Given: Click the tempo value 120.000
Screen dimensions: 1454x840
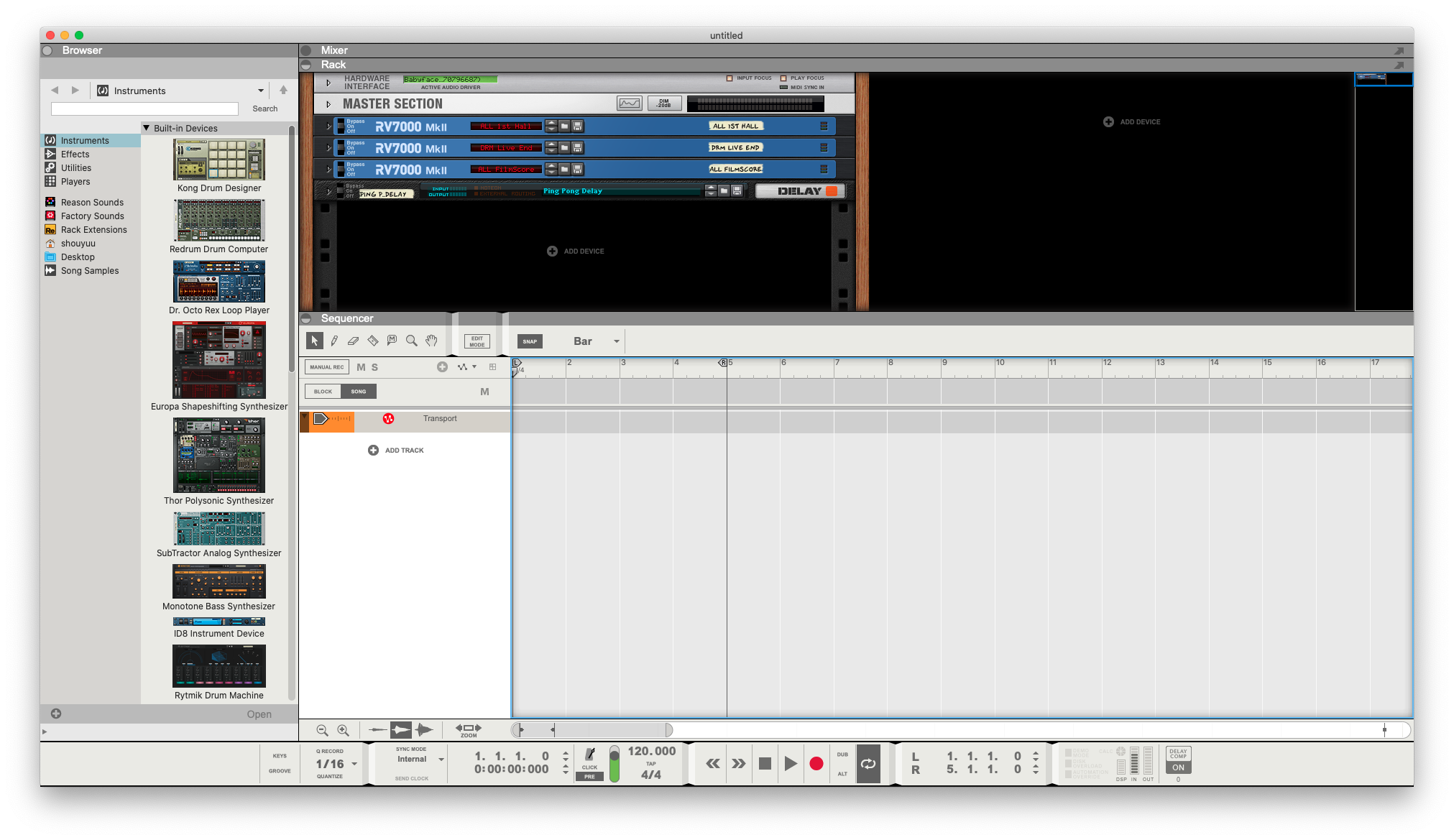Looking at the screenshot, I should pyautogui.click(x=651, y=751).
